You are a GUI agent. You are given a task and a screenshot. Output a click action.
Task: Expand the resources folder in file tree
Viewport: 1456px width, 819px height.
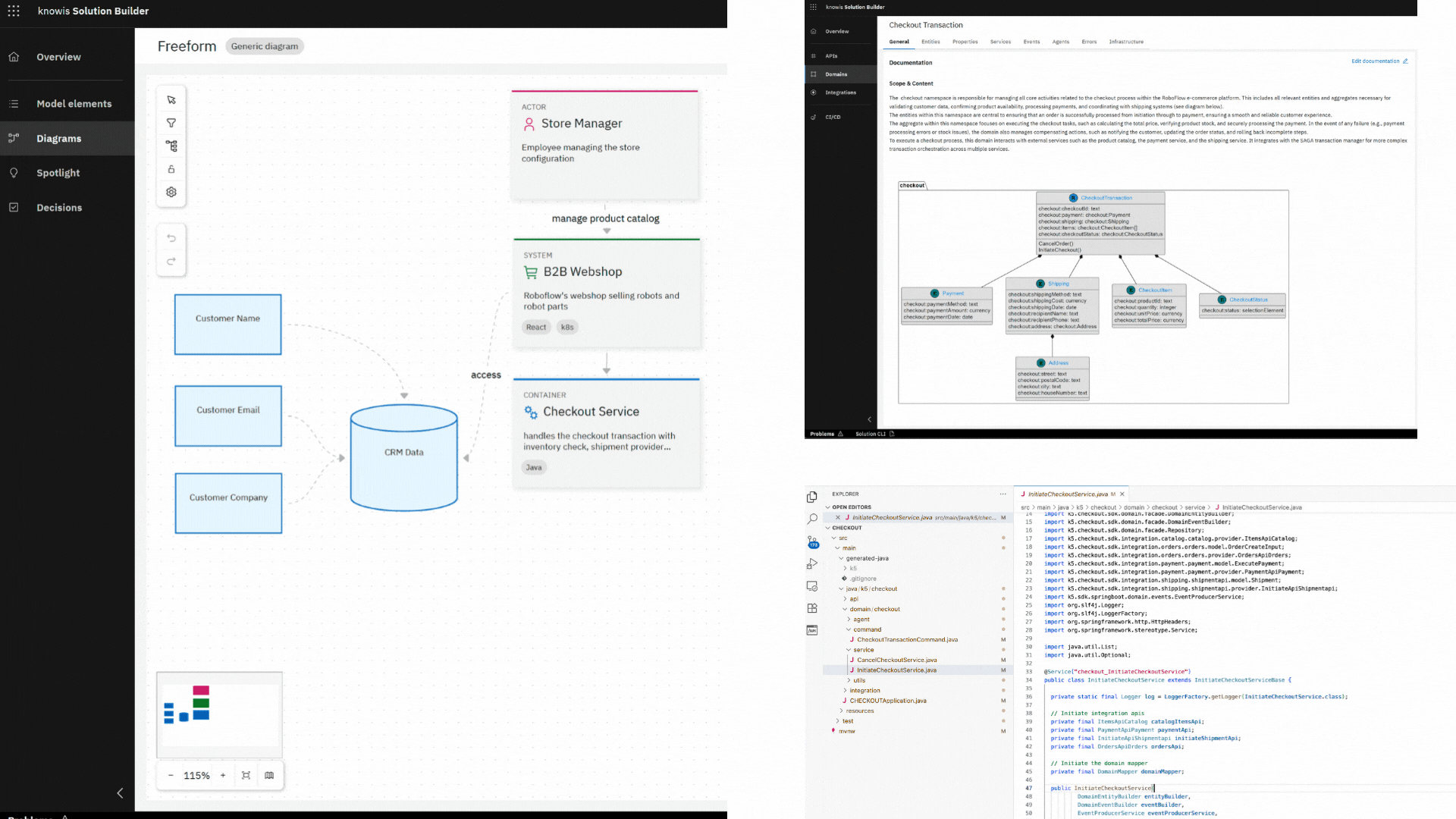point(859,711)
